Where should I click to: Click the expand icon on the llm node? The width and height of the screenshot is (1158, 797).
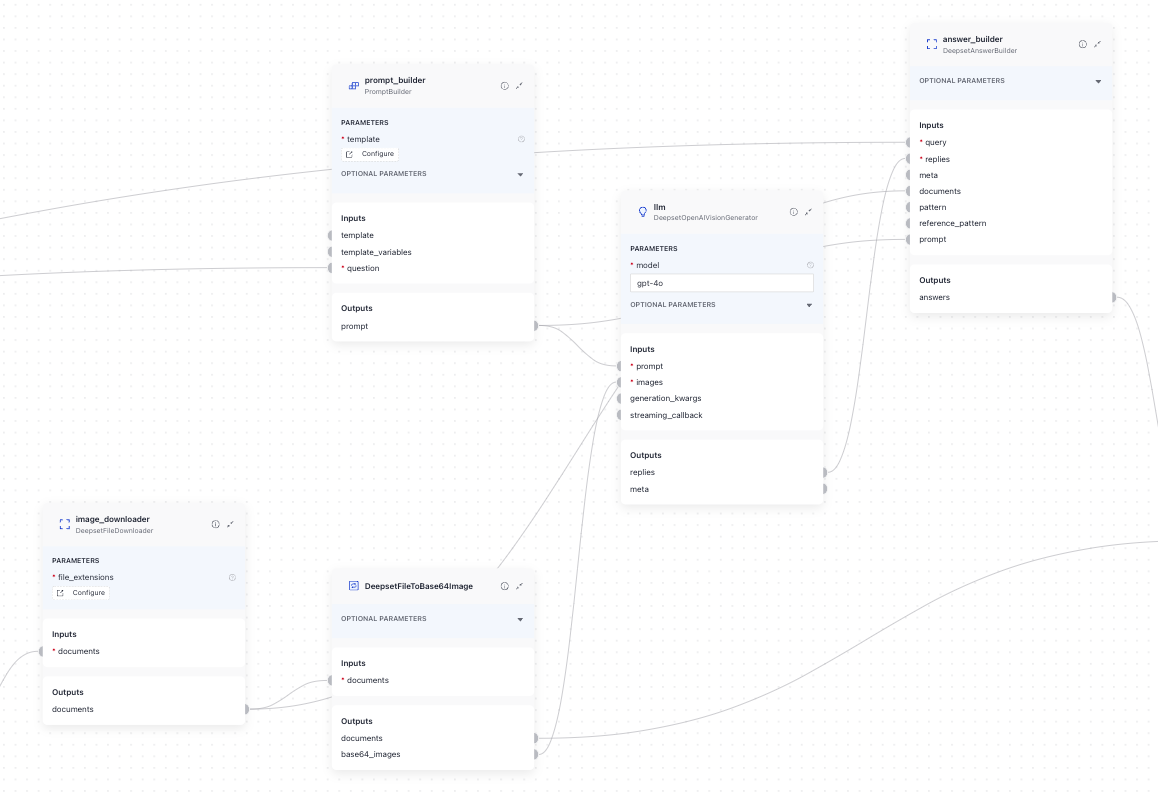pos(808,211)
